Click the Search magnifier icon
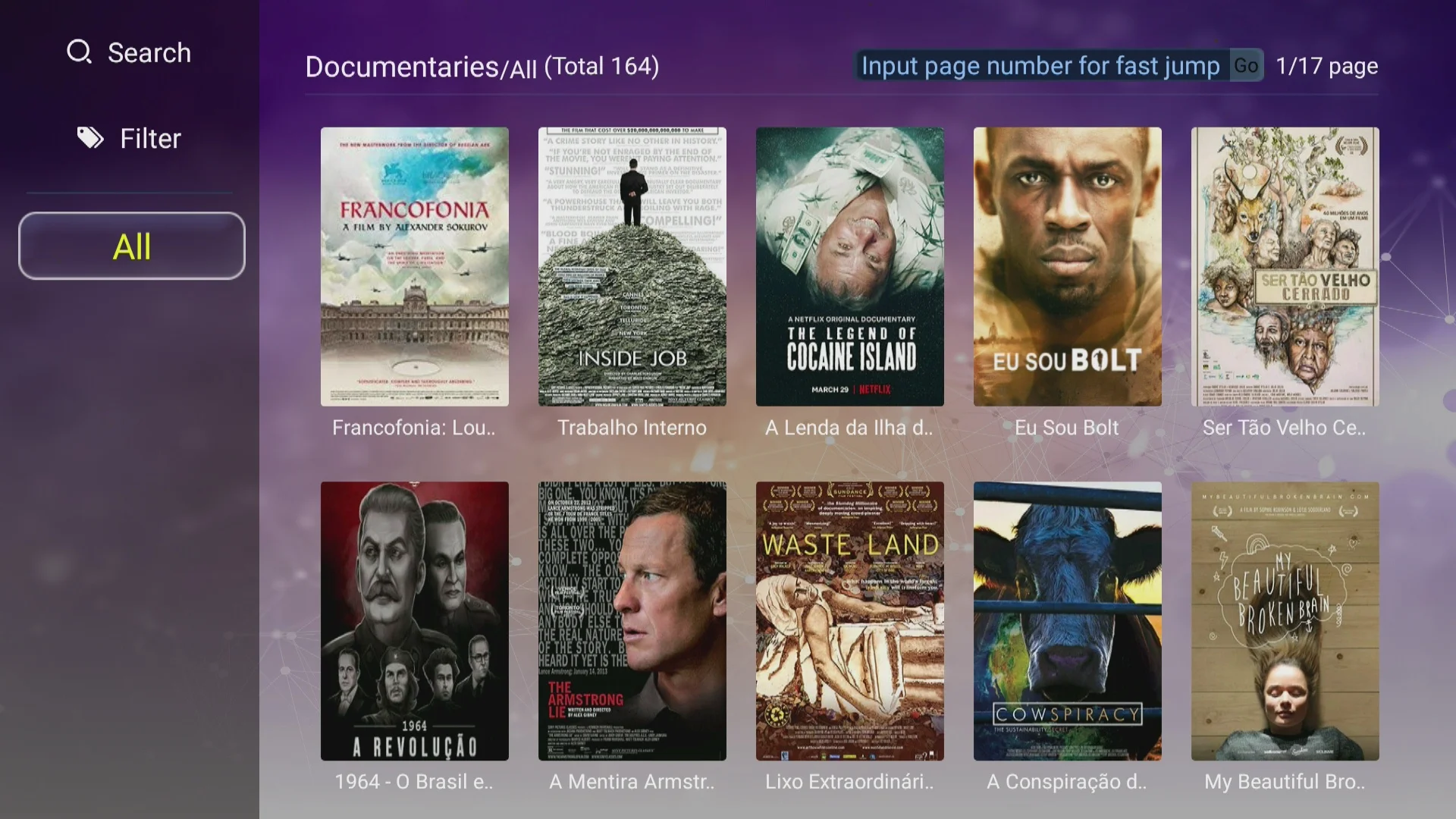The height and width of the screenshot is (819, 1456). [79, 52]
